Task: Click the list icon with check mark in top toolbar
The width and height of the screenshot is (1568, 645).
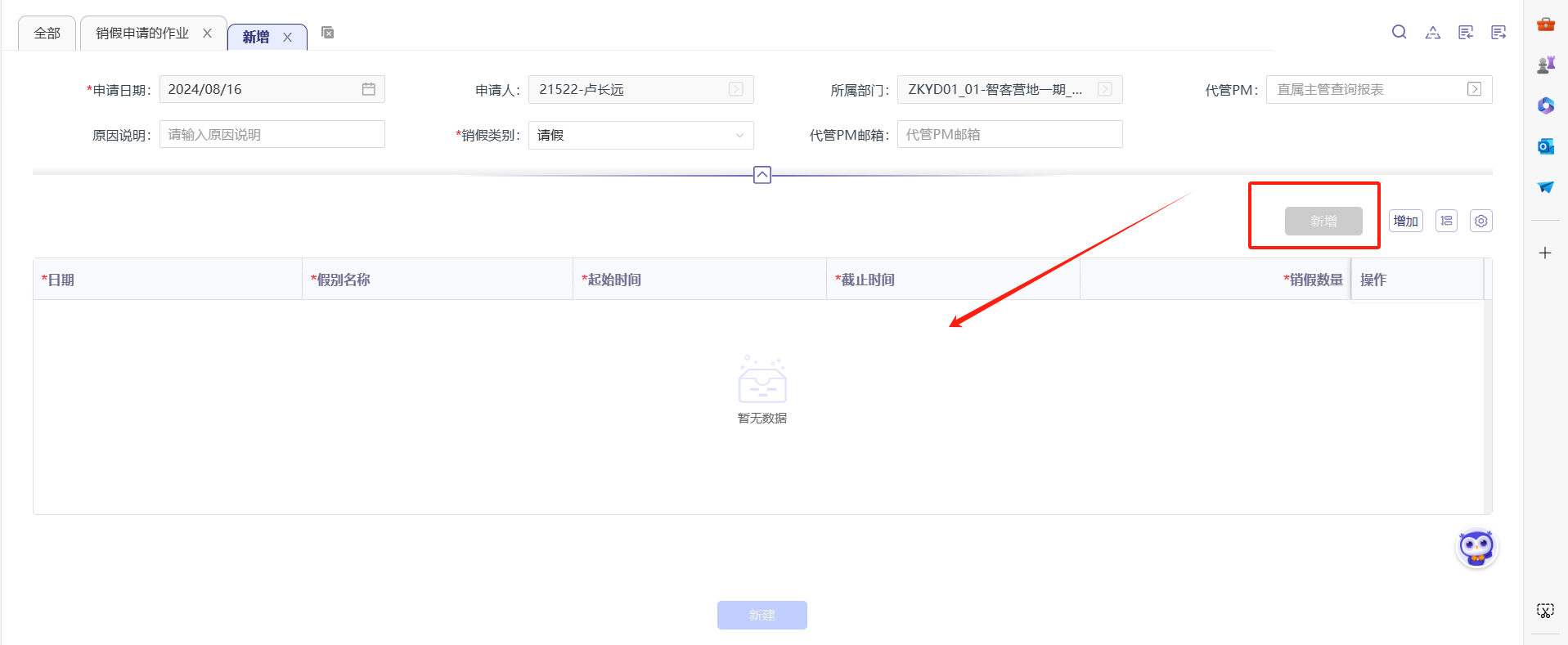Action: point(1466,33)
